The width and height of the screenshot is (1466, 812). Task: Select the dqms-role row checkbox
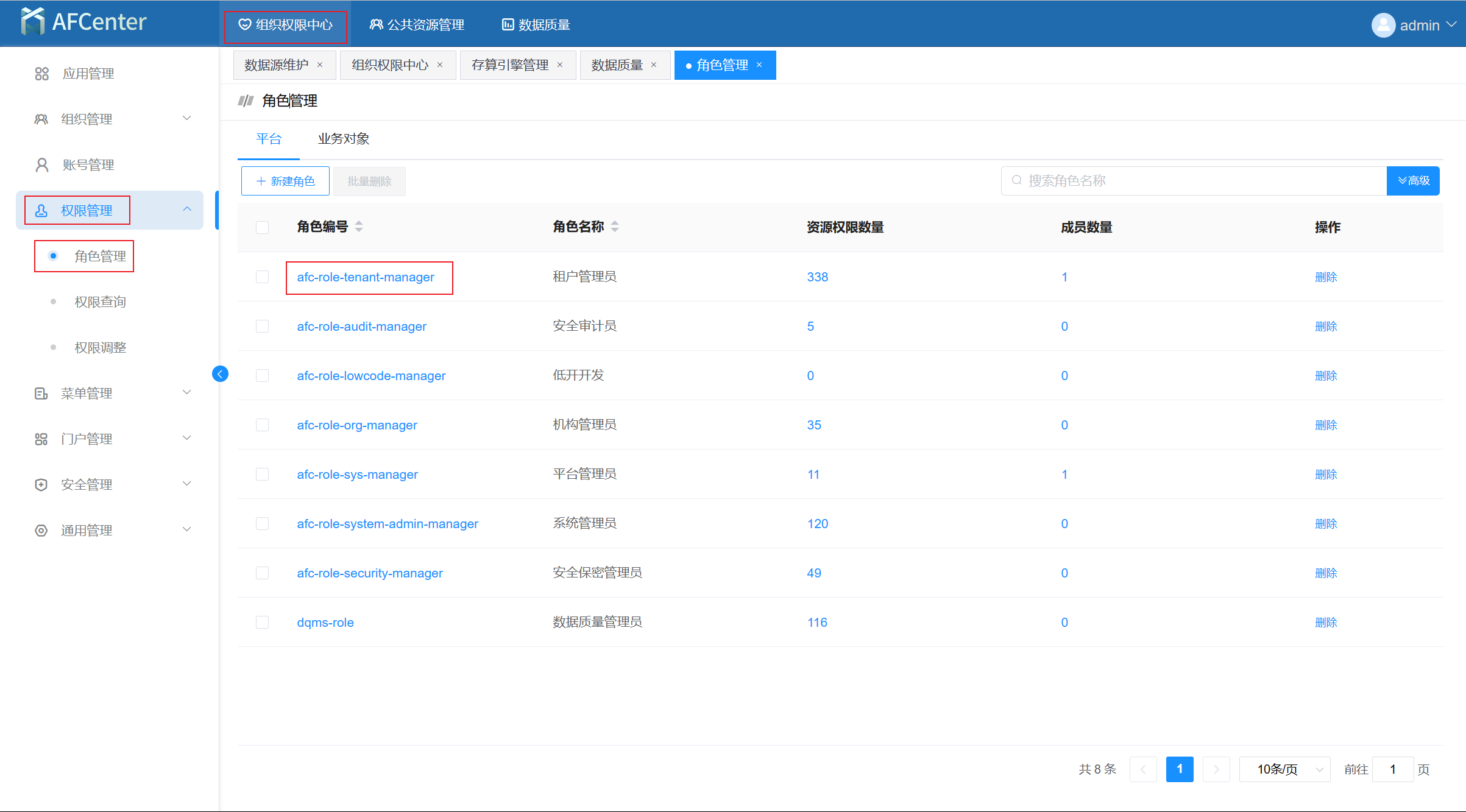click(262, 623)
